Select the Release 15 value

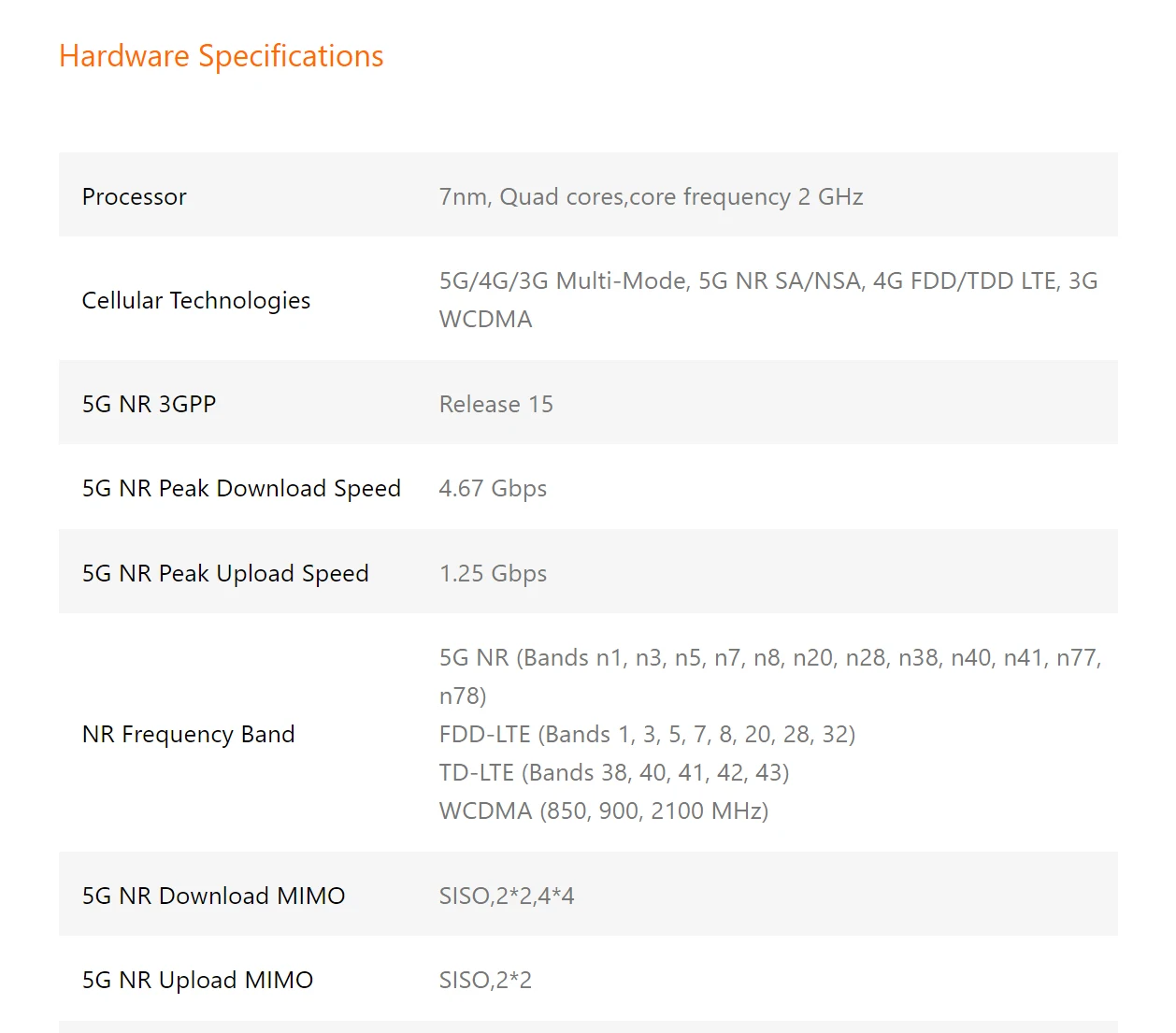(496, 404)
